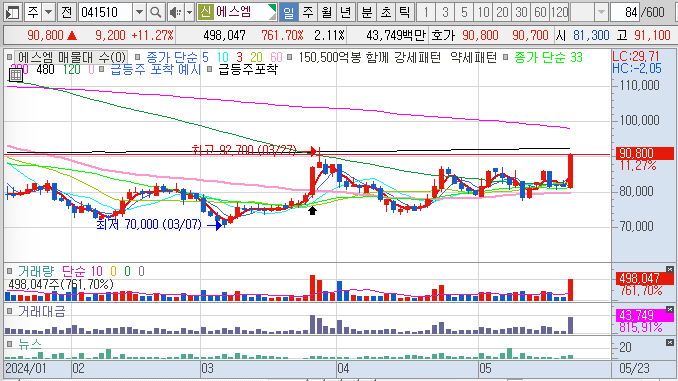Open the sound options dropdown arrow
The height and width of the screenshot is (381, 678).
(x=189, y=12)
